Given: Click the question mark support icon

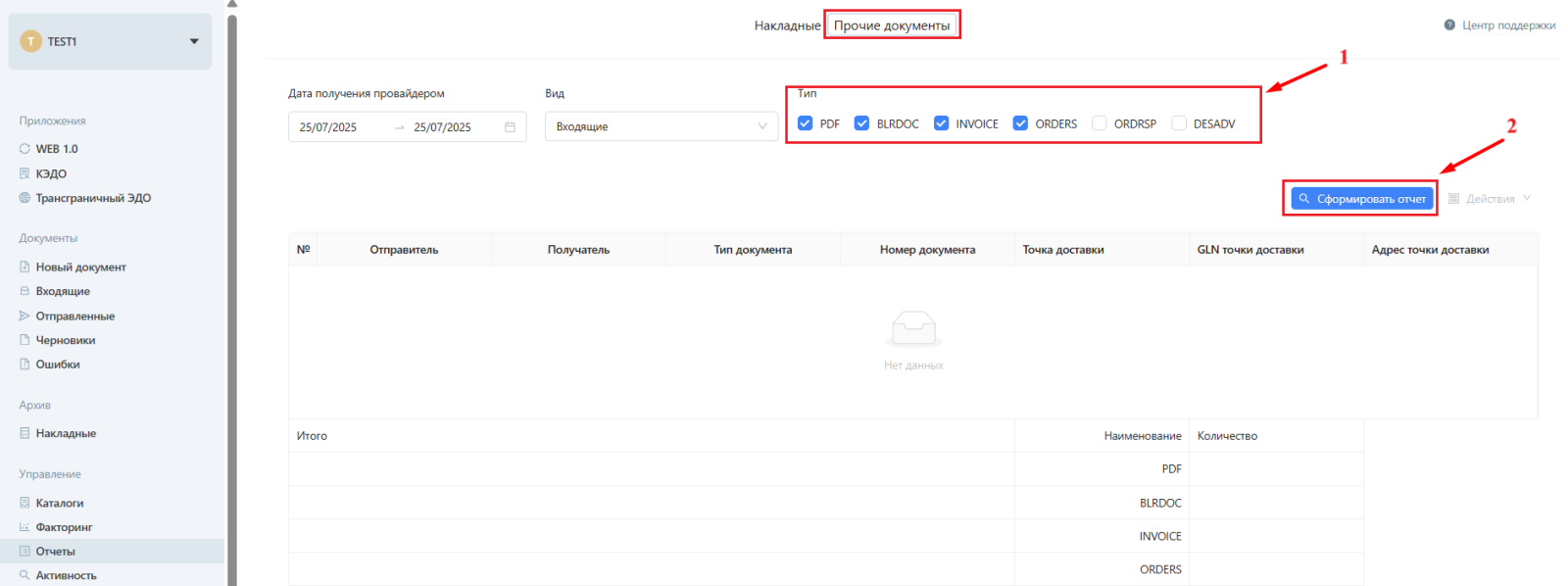Looking at the screenshot, I should pos(1449,24).
